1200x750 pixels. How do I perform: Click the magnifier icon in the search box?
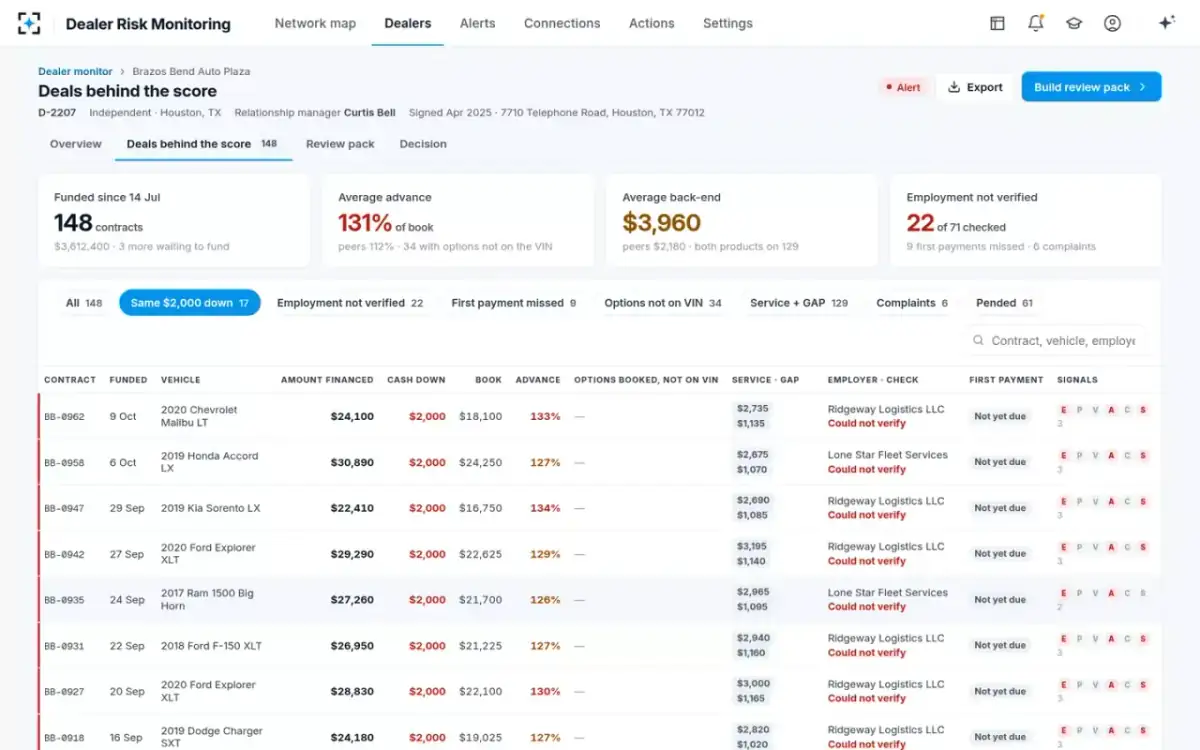point(978,341)
